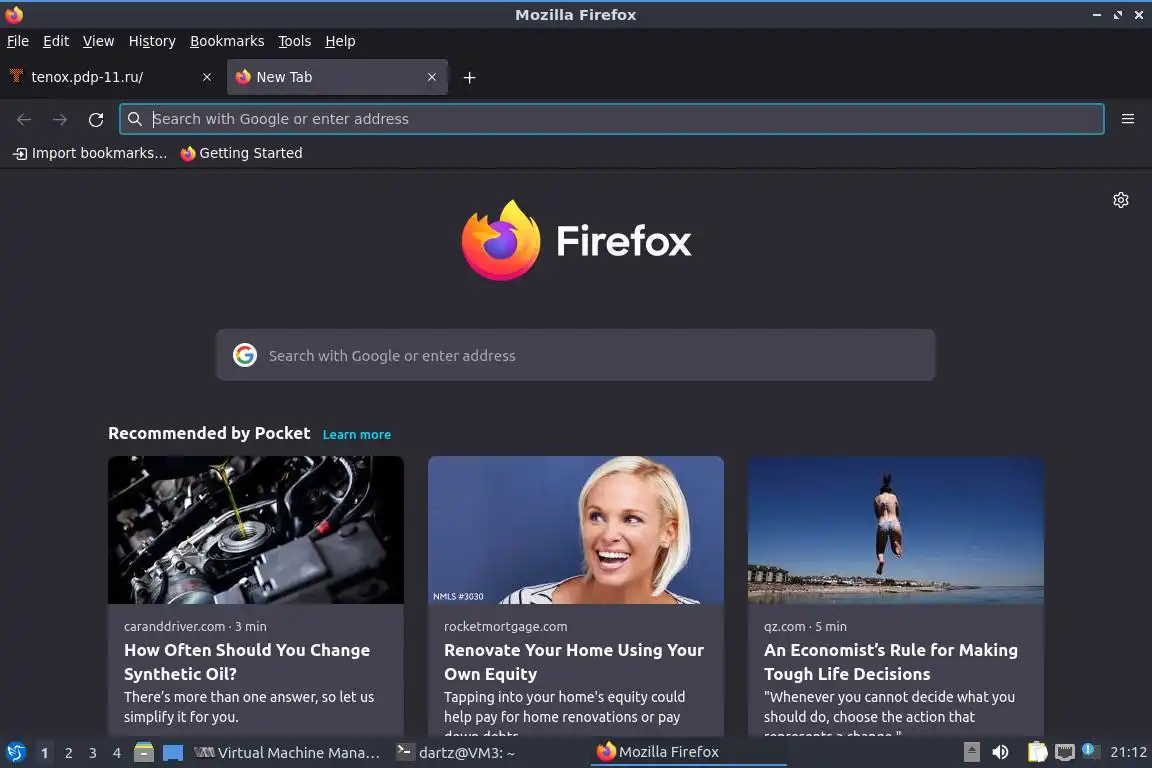The width and height of the screenshot is (1152, 768).
Task: Click the Firefox window title bar icon
Action: pos(14,14)
